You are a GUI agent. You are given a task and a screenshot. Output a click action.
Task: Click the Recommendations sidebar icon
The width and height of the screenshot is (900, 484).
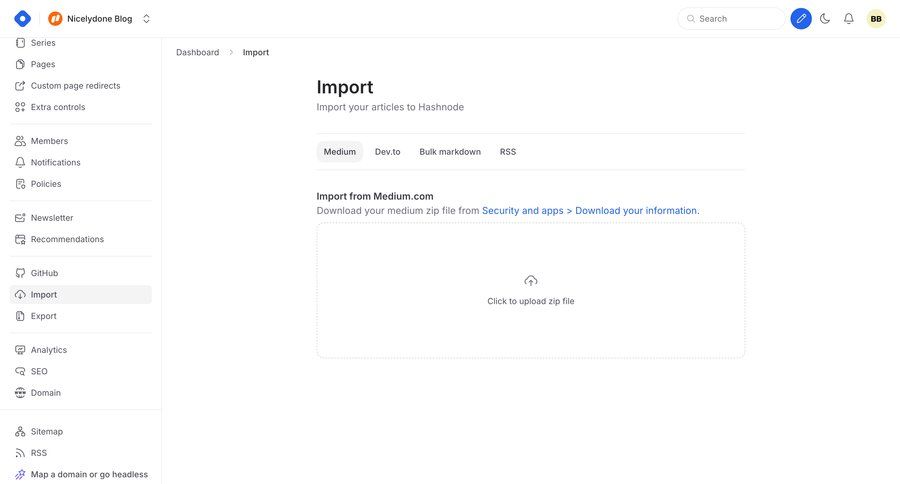click(x=20, y=239)
